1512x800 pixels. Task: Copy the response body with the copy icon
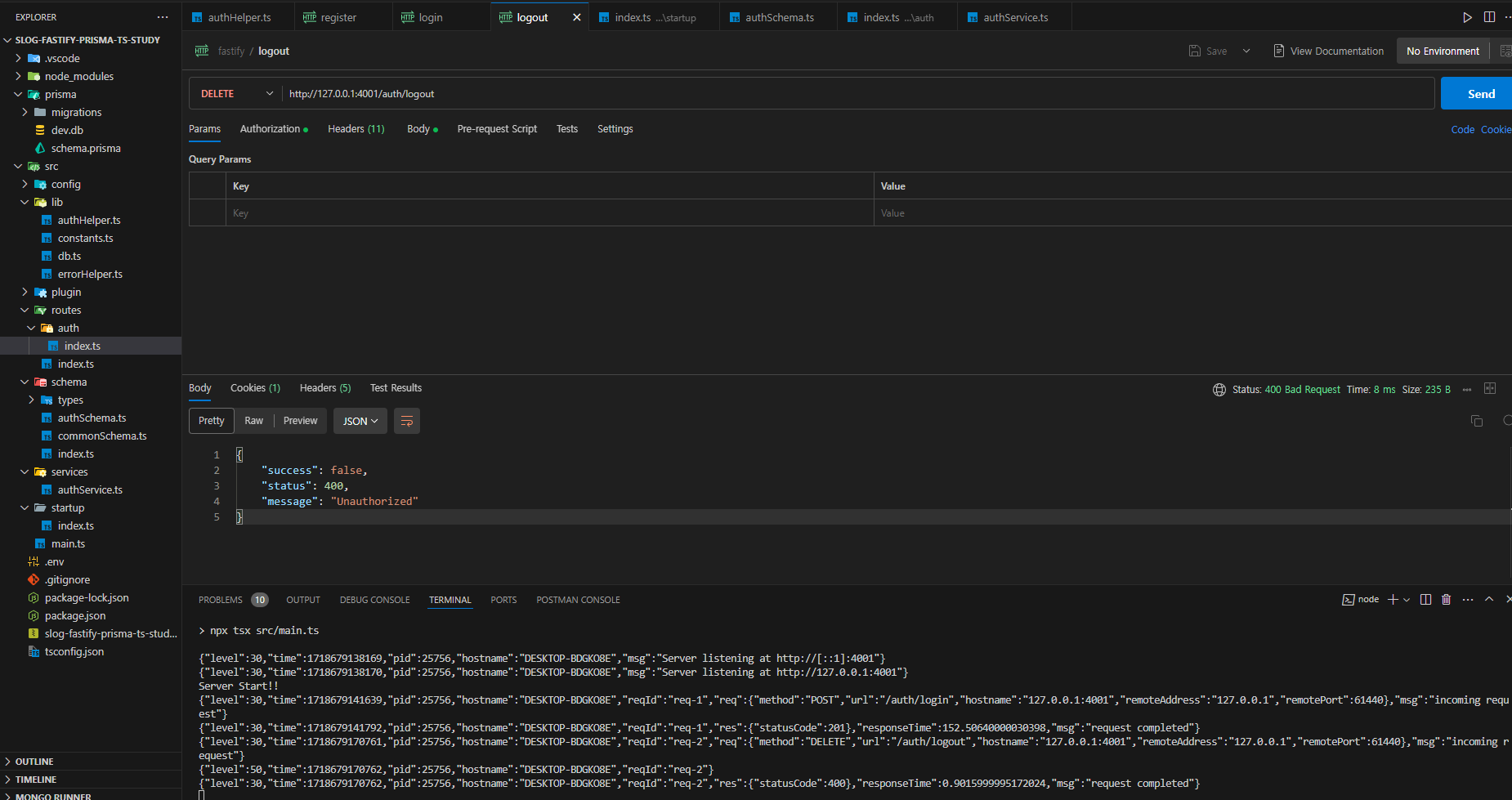click(1477, 421)
